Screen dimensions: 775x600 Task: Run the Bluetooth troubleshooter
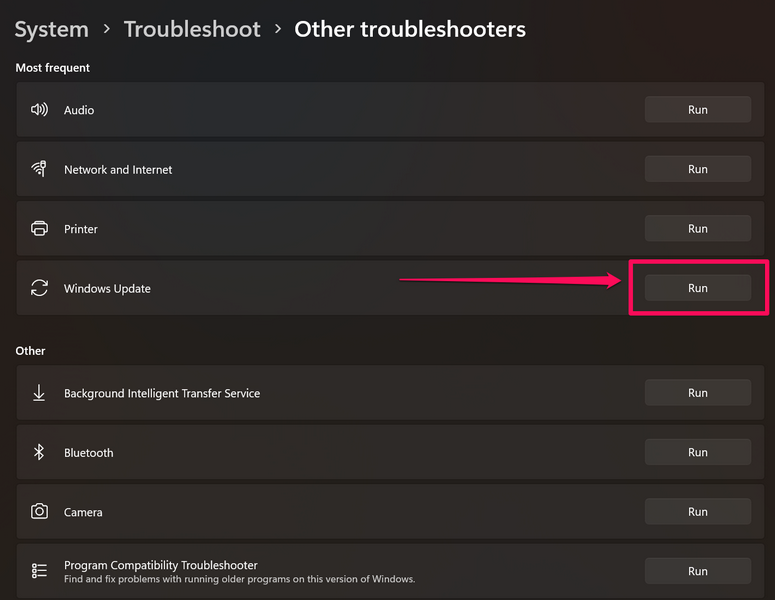pyautogui.click(x=697, y=452)
